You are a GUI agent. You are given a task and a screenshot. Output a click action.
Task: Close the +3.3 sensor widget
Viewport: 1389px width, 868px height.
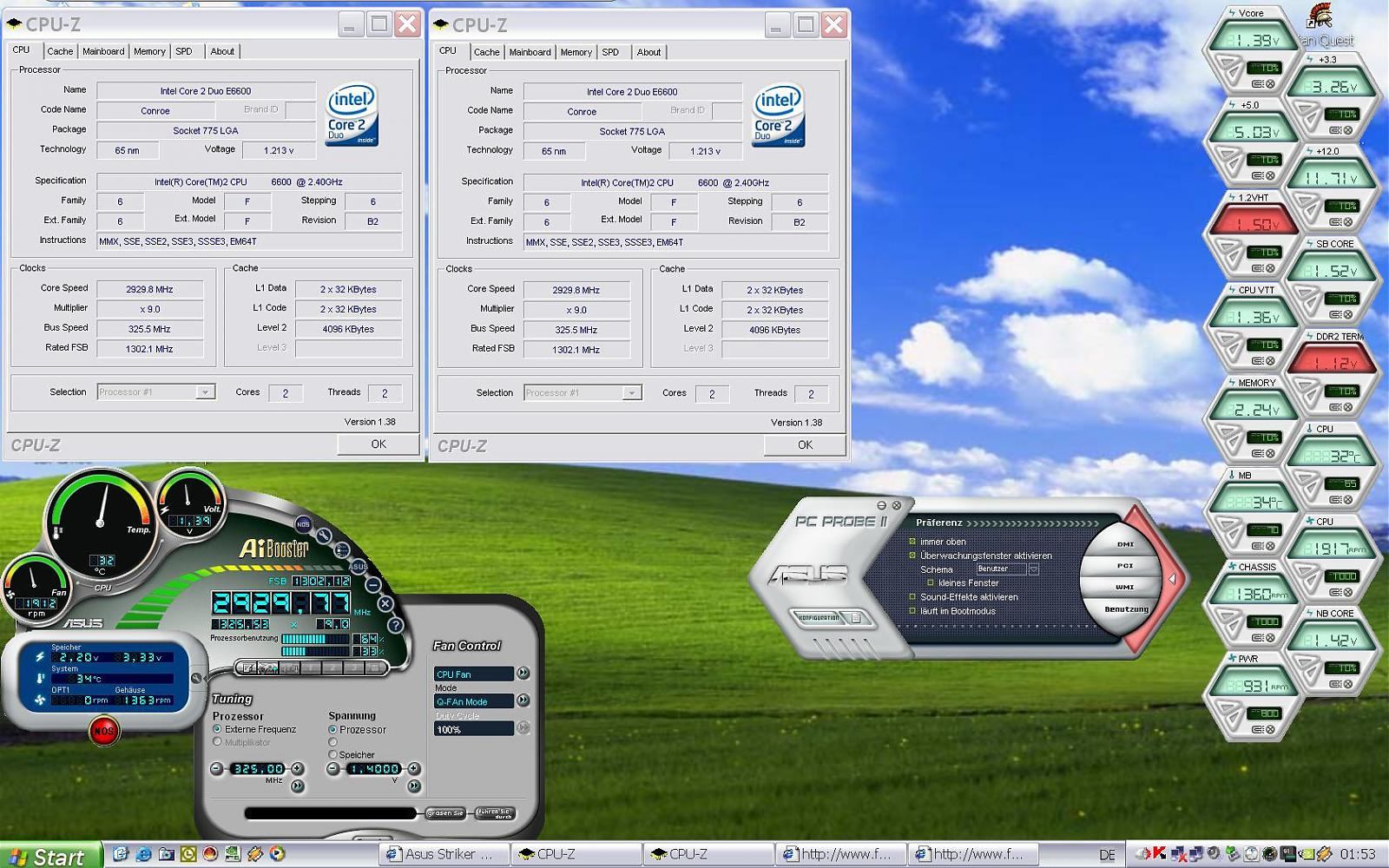tap(1348, 130)
